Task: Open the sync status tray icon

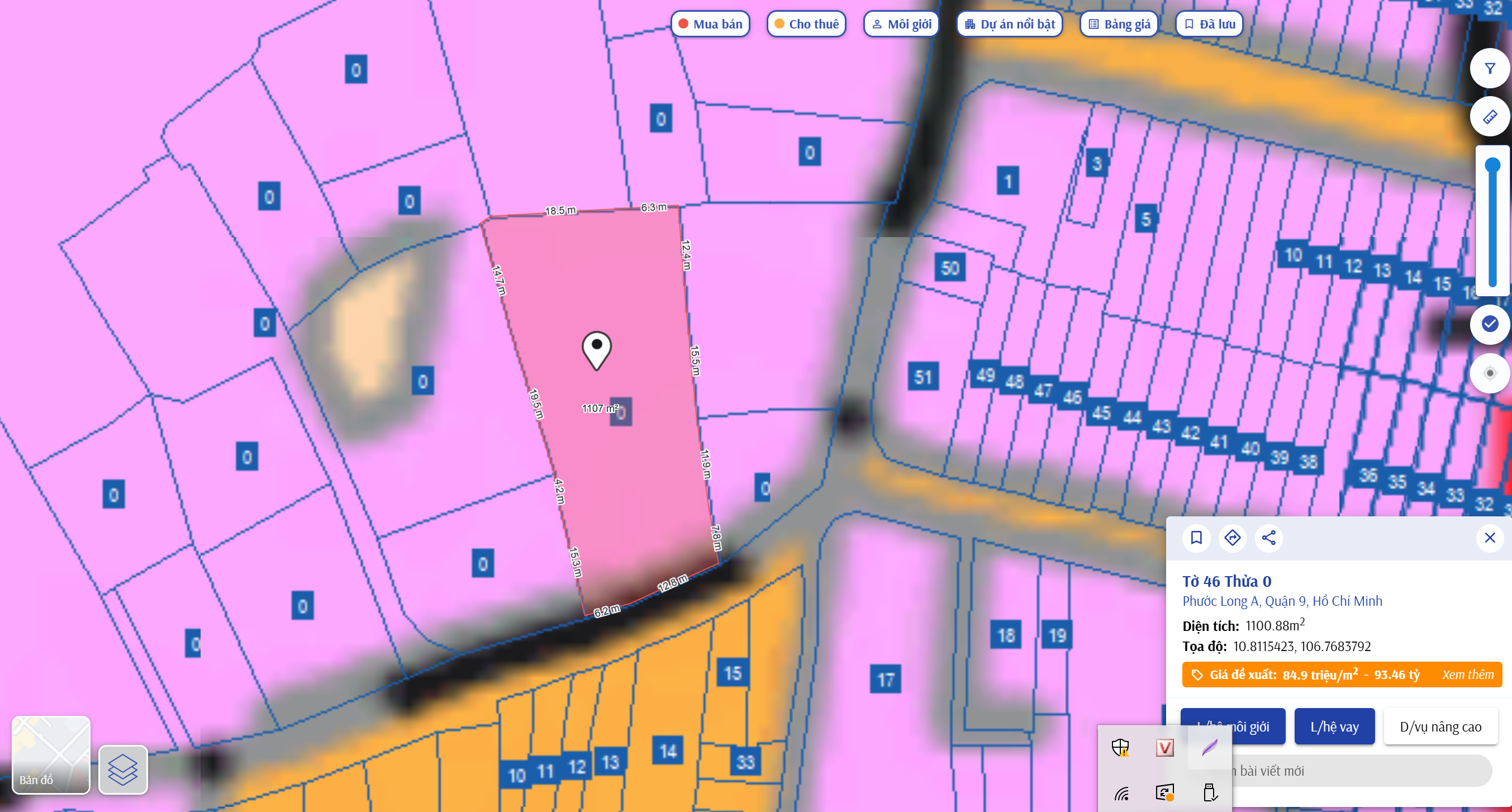Action: [x=1165, y=793]
